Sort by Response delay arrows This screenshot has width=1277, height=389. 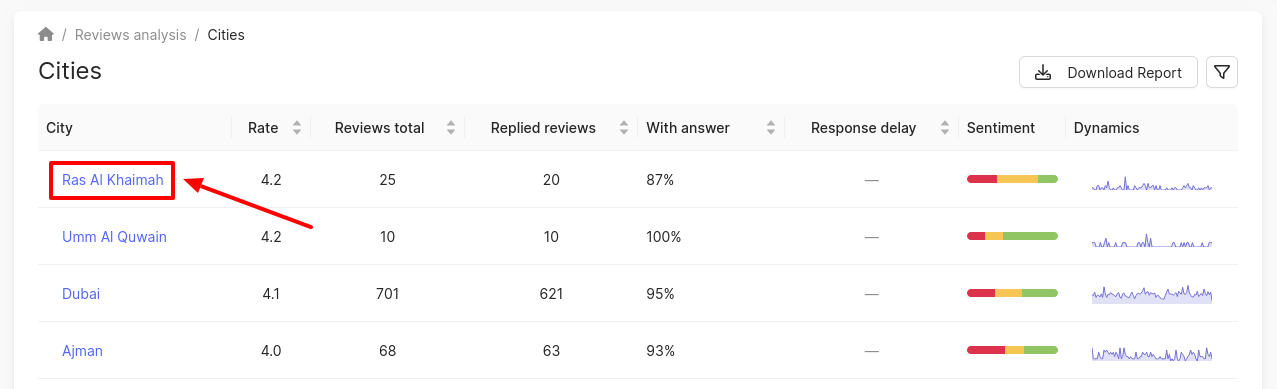pyautogui.click(x=944, y=128)
